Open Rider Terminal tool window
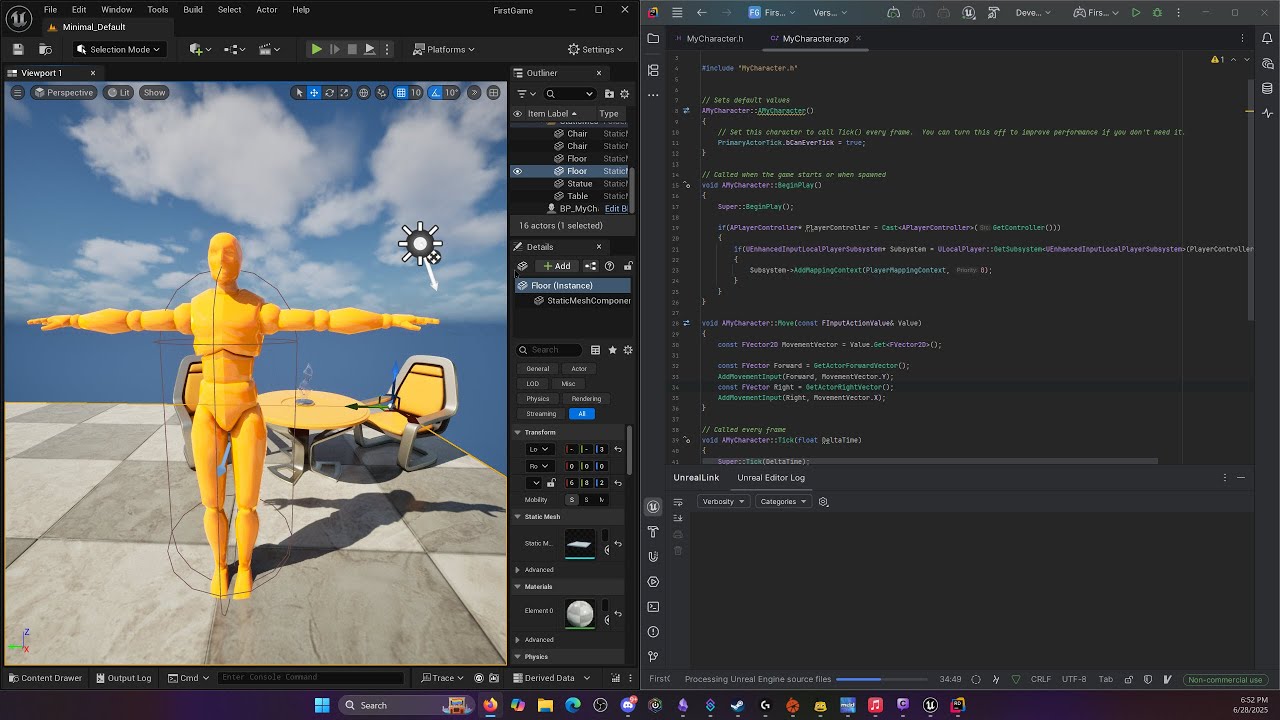 coord(653,607)
